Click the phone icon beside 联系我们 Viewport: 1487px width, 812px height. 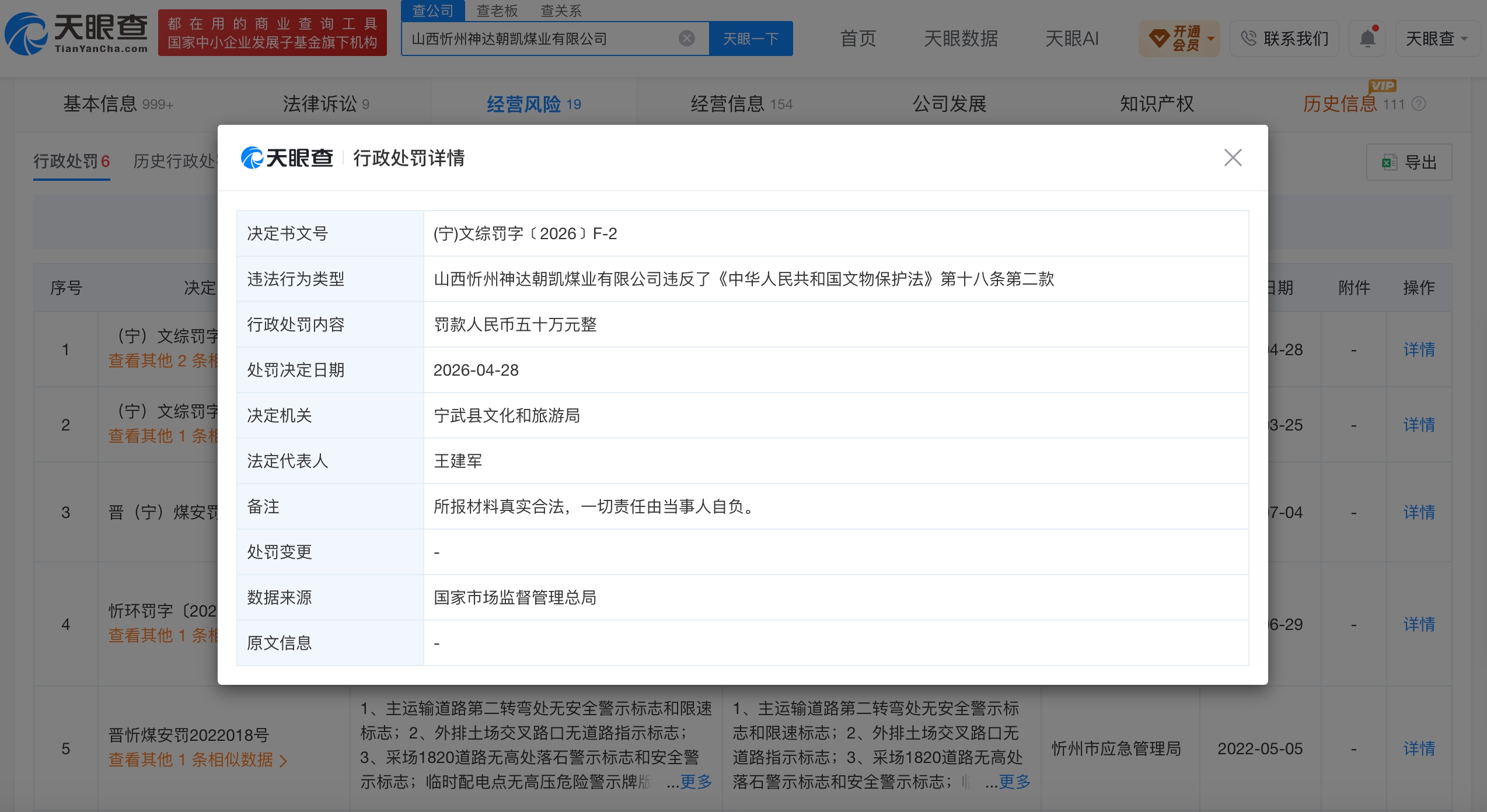(1248, 38)
